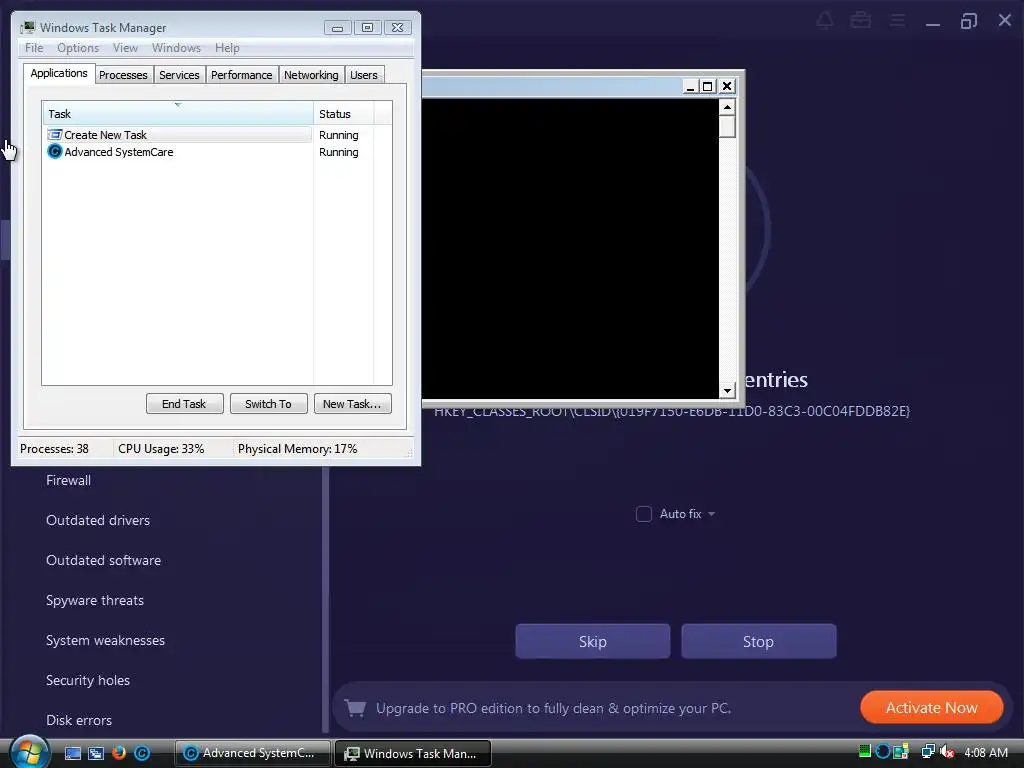Click the Skip button
This screenshot has height=768, width=1024.
click(x=592, y=641)
